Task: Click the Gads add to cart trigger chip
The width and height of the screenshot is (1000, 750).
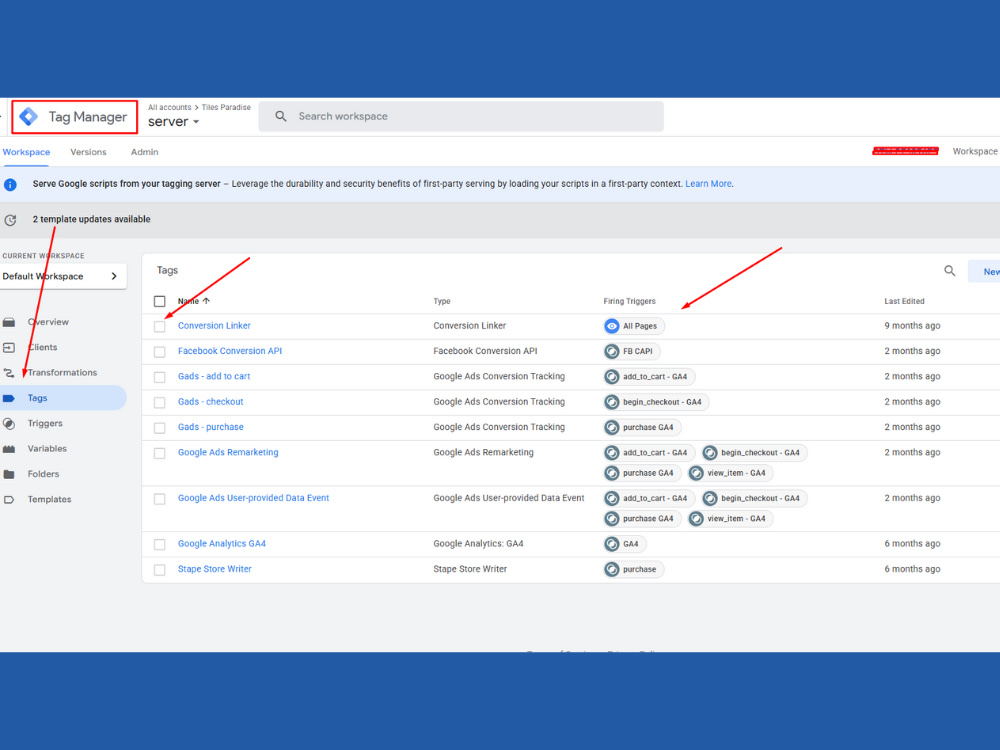Action: pos(649,377)
